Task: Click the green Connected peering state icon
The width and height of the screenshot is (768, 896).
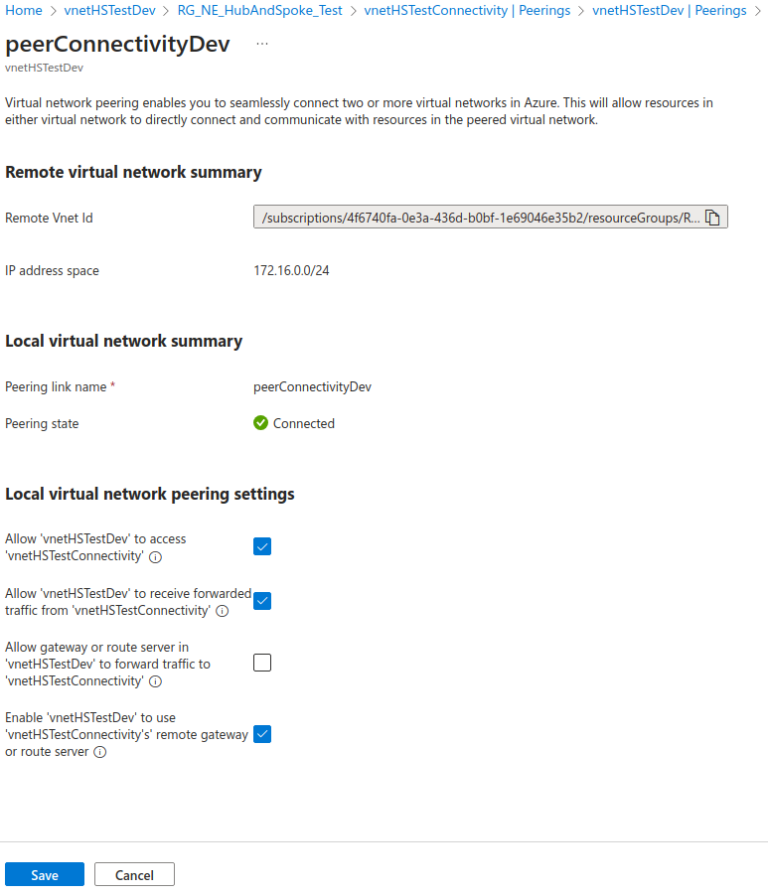Action: [x=259, y=423]
